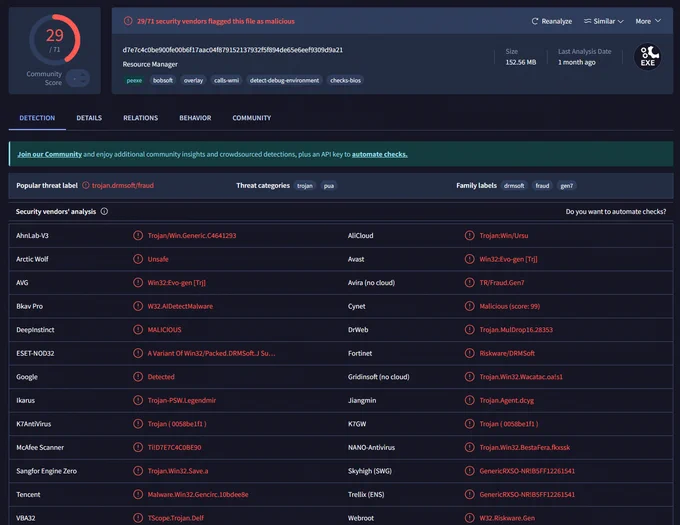Select the peexe tag
Image resolution: width=680 pixels, height=525 pixels.
pyautogui.click(x=134, y=80)
